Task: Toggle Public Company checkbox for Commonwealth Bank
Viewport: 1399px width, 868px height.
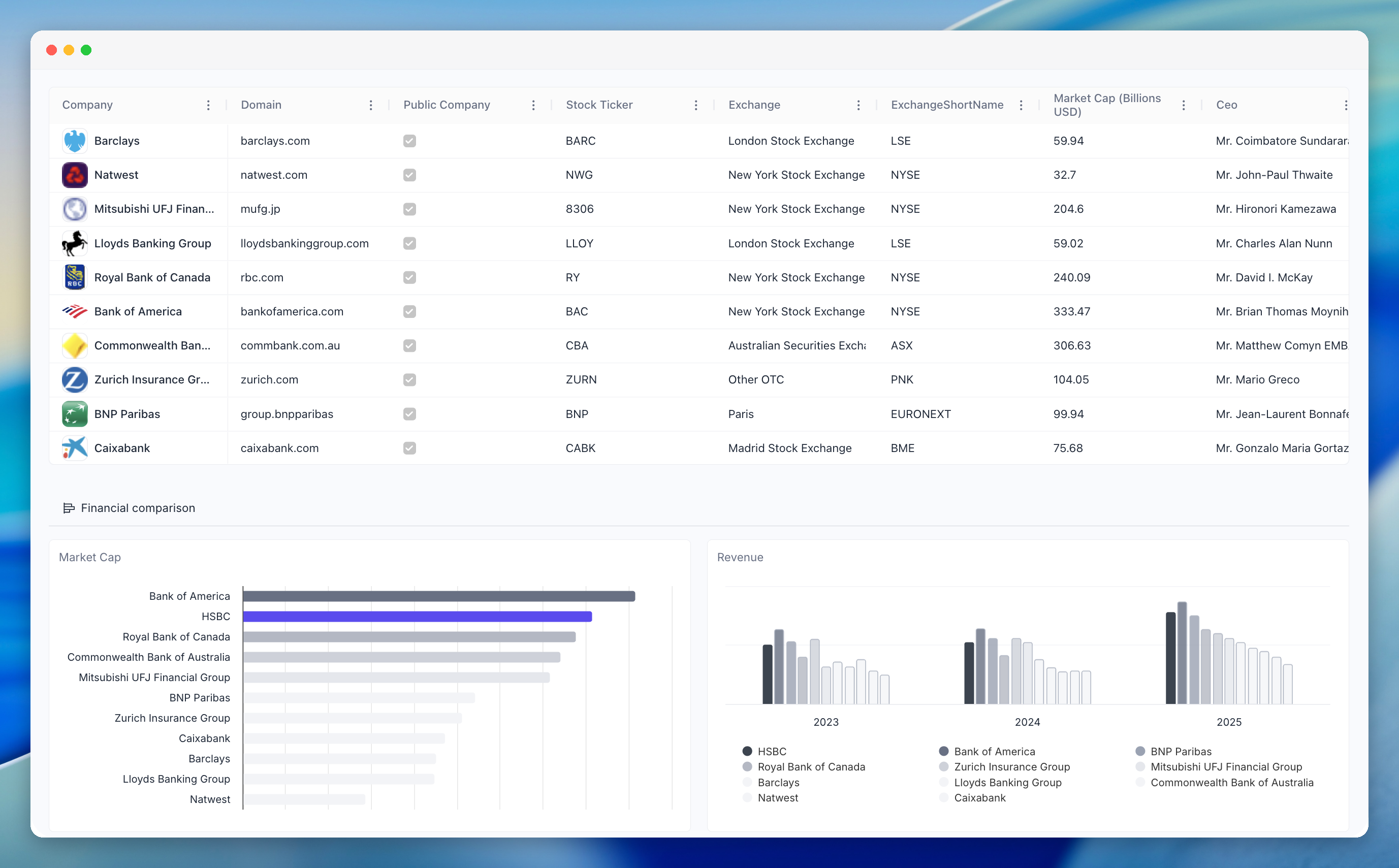Action: click(x=409, y=345)
